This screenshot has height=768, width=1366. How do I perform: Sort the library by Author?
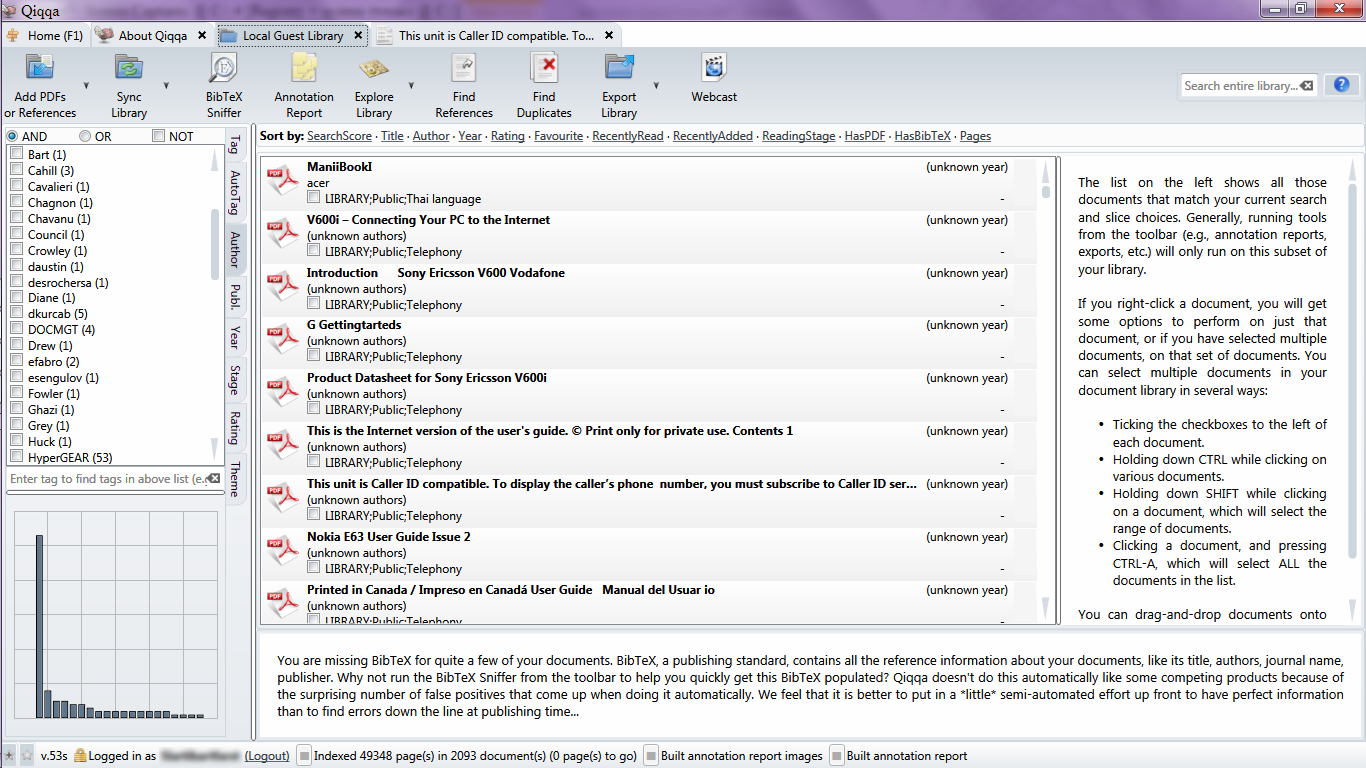tap(430, 135)
